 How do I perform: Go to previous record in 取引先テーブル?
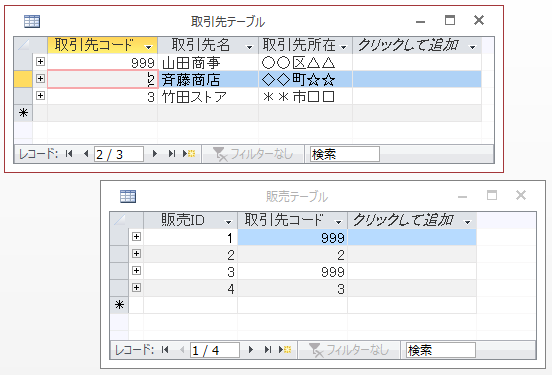pyautogui.click(x=86, y=154)
